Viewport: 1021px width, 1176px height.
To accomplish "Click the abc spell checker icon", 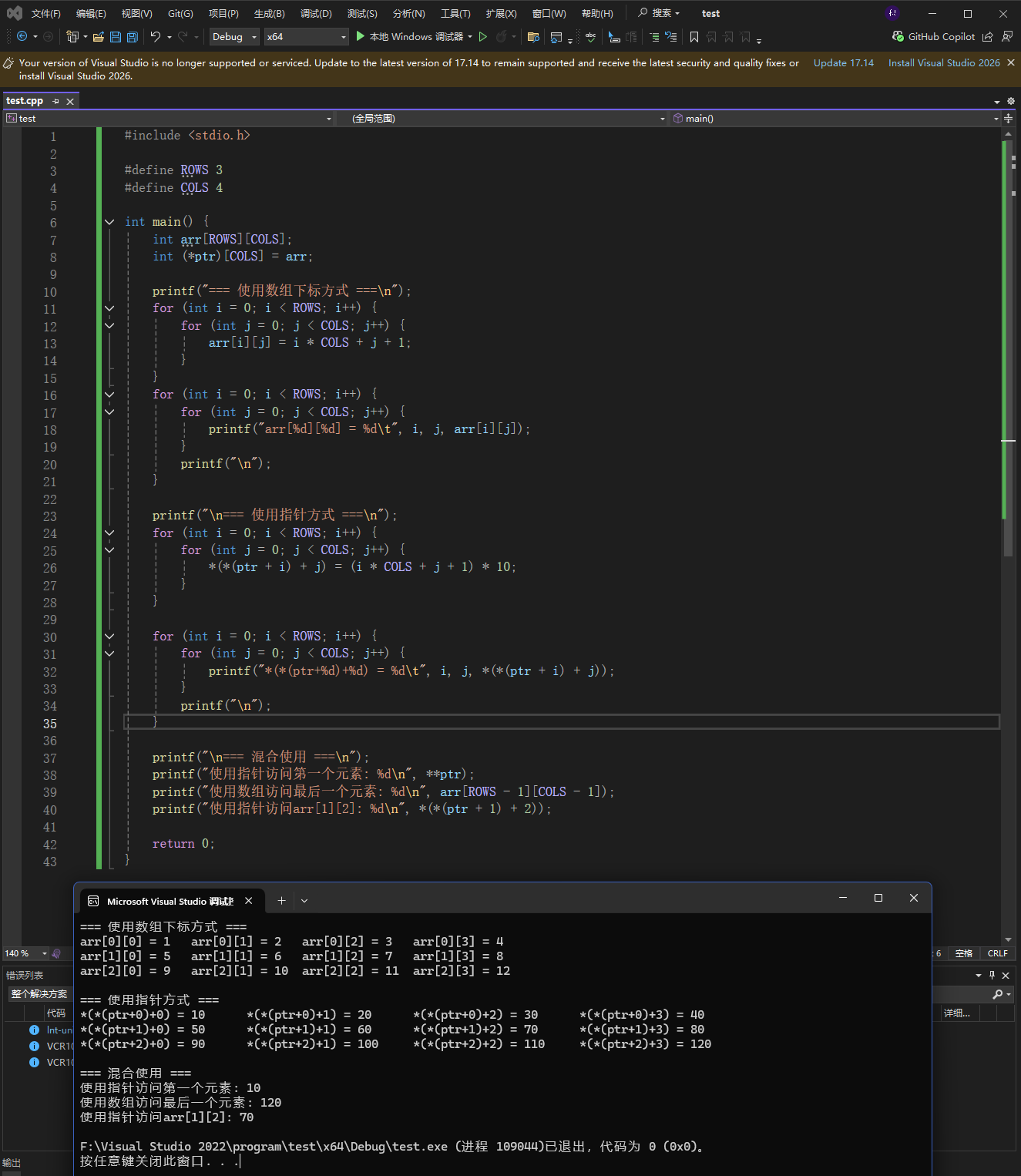I will pos(591,36).
